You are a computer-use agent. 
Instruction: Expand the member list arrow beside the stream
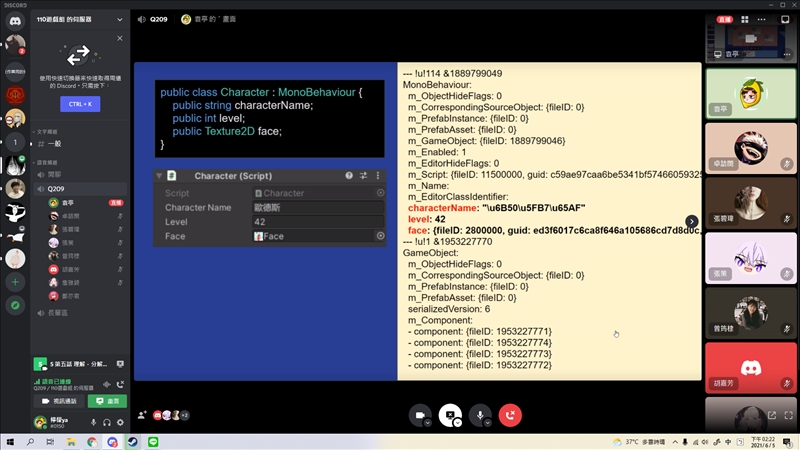[691, 221]
